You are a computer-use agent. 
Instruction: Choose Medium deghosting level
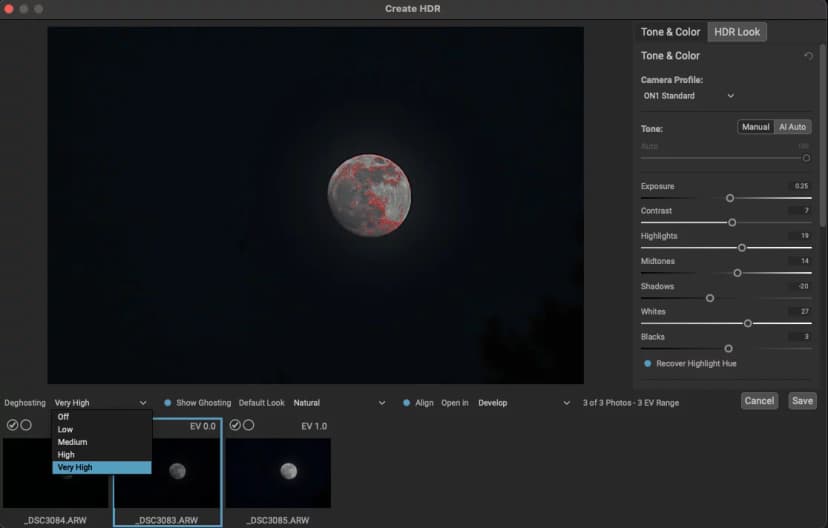coord(102,442)
